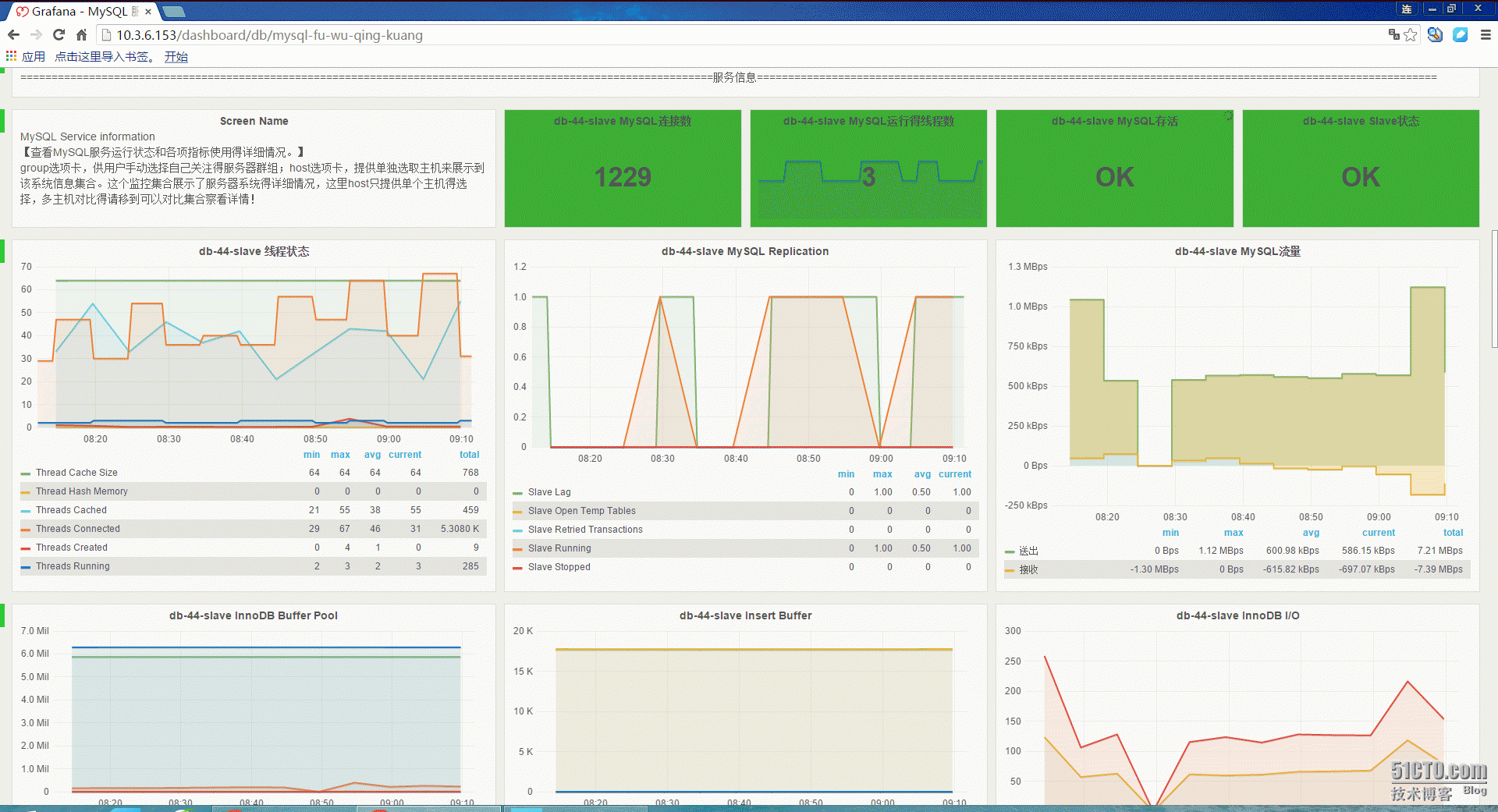Toggle the 接收 traffic series
Image resolution: width=1498 pixels, height=812 pixels.
point(1028,569)
